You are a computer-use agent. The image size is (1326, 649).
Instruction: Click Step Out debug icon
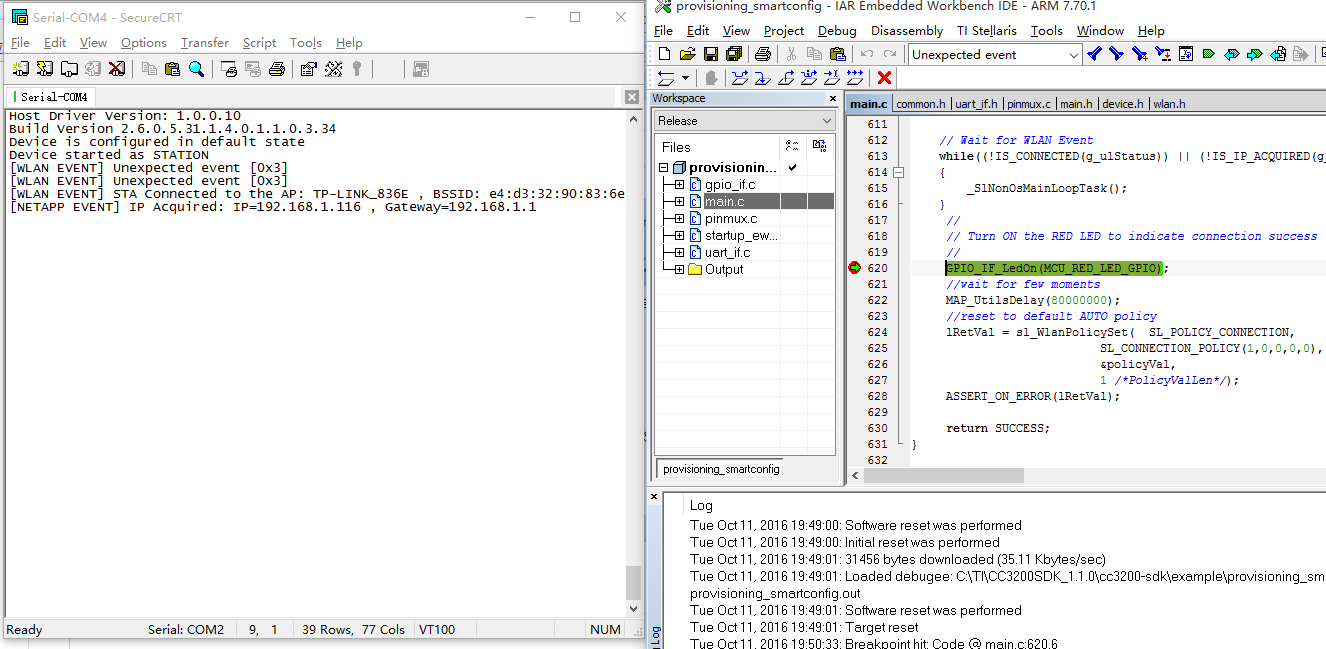point(786,78)
